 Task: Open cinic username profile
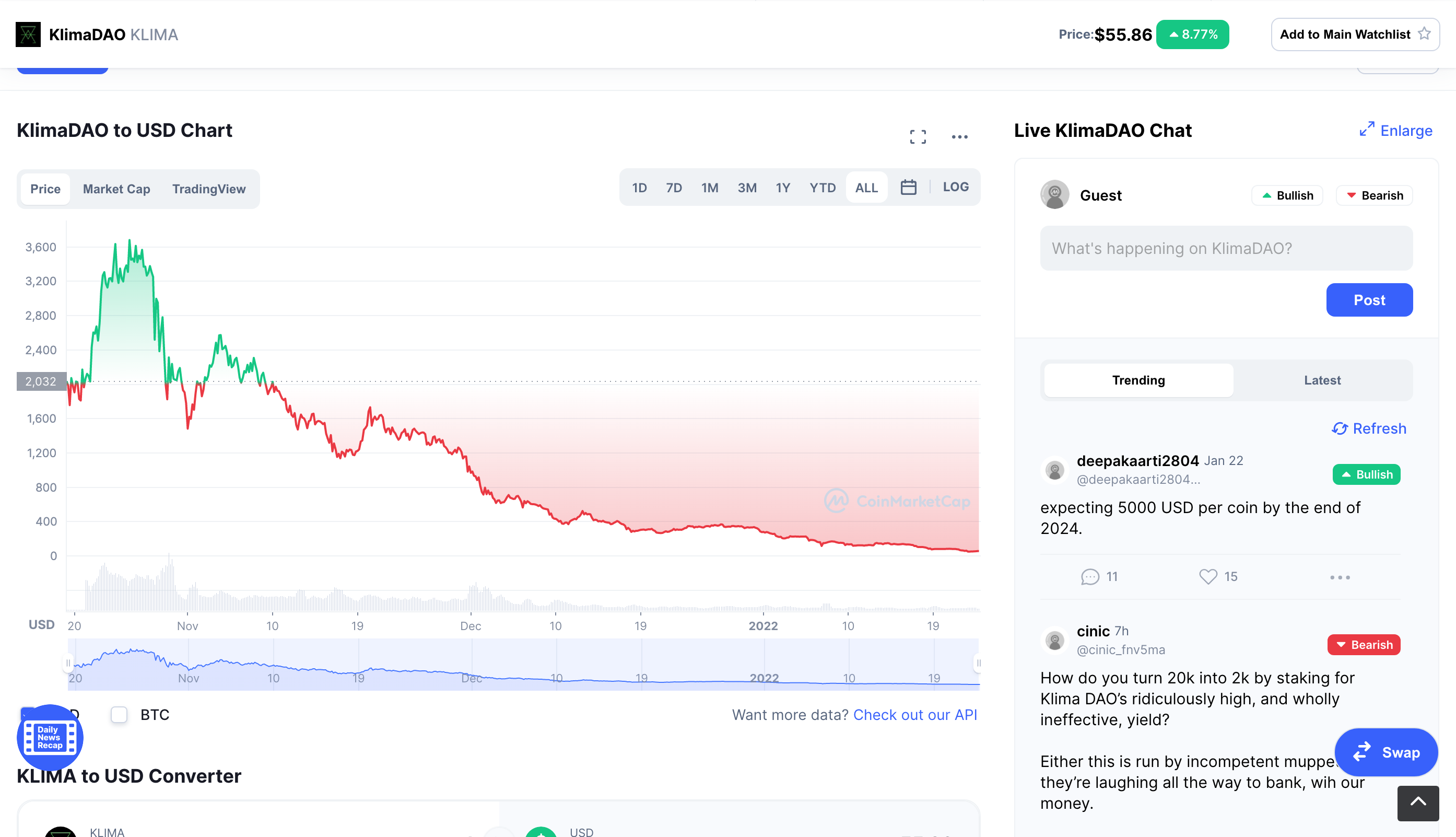[x=1093, y=631]
